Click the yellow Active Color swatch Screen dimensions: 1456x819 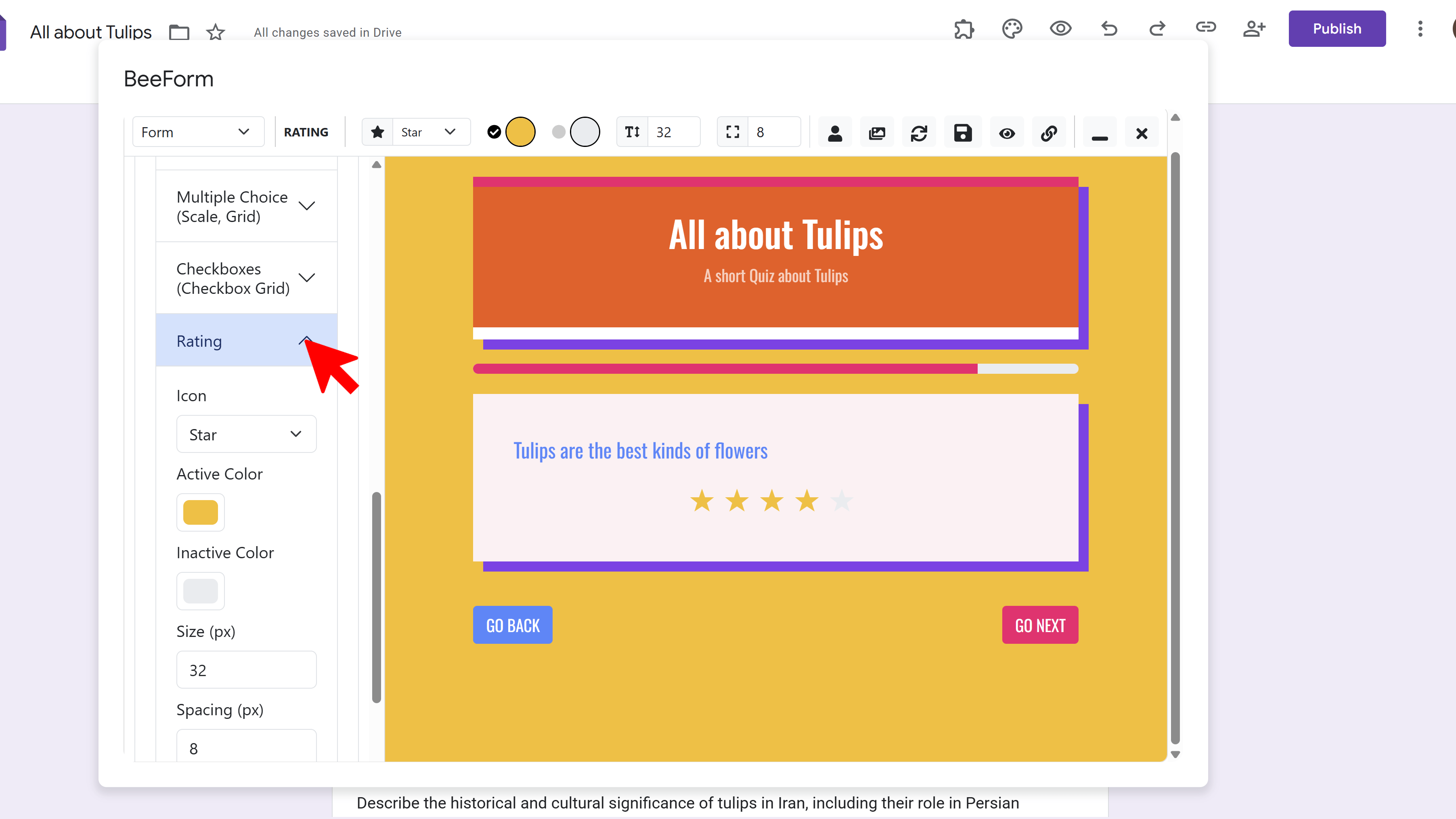tap(201, 512)
